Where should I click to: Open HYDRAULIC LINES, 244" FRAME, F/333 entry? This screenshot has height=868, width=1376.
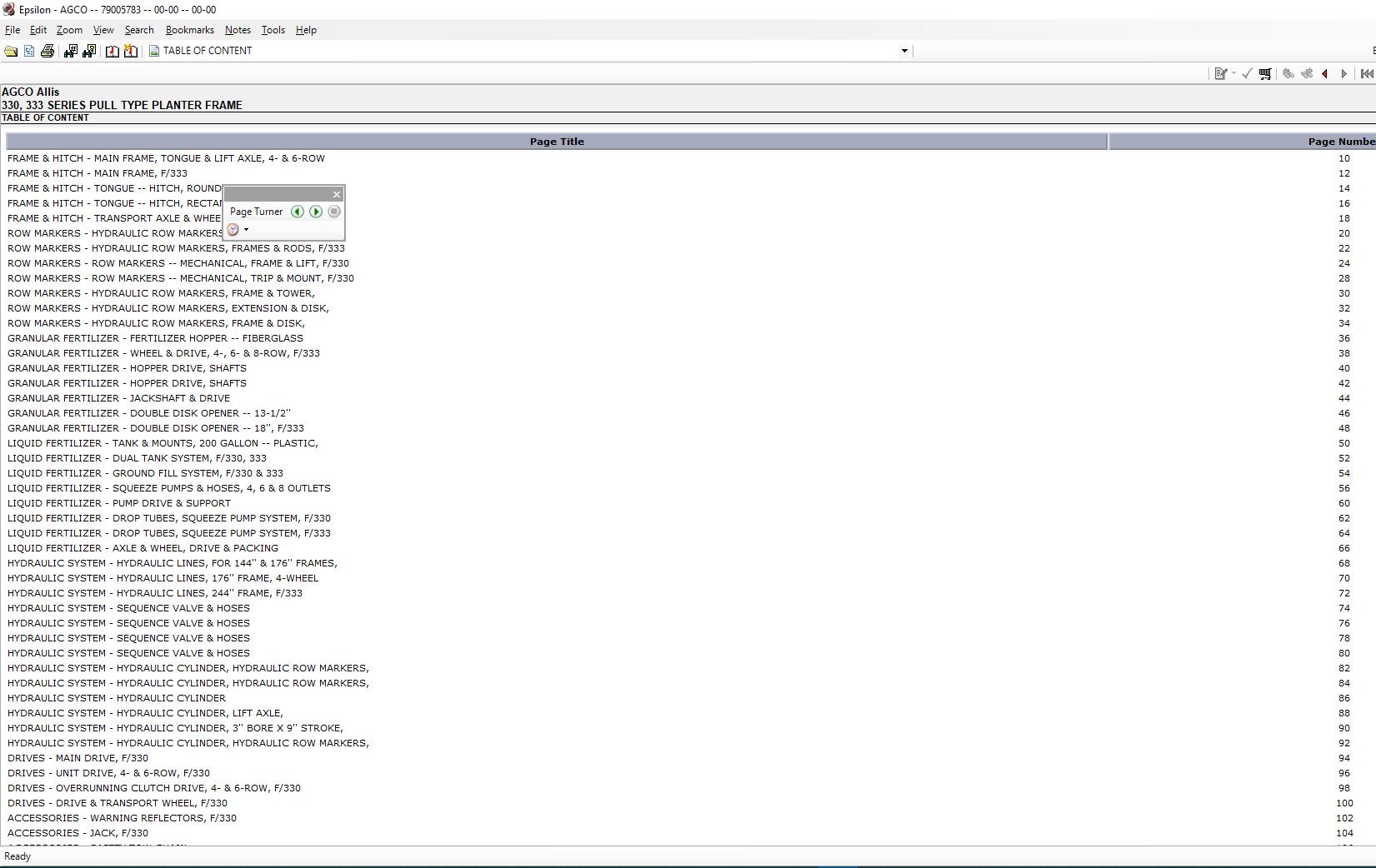(x=155, y=593)
